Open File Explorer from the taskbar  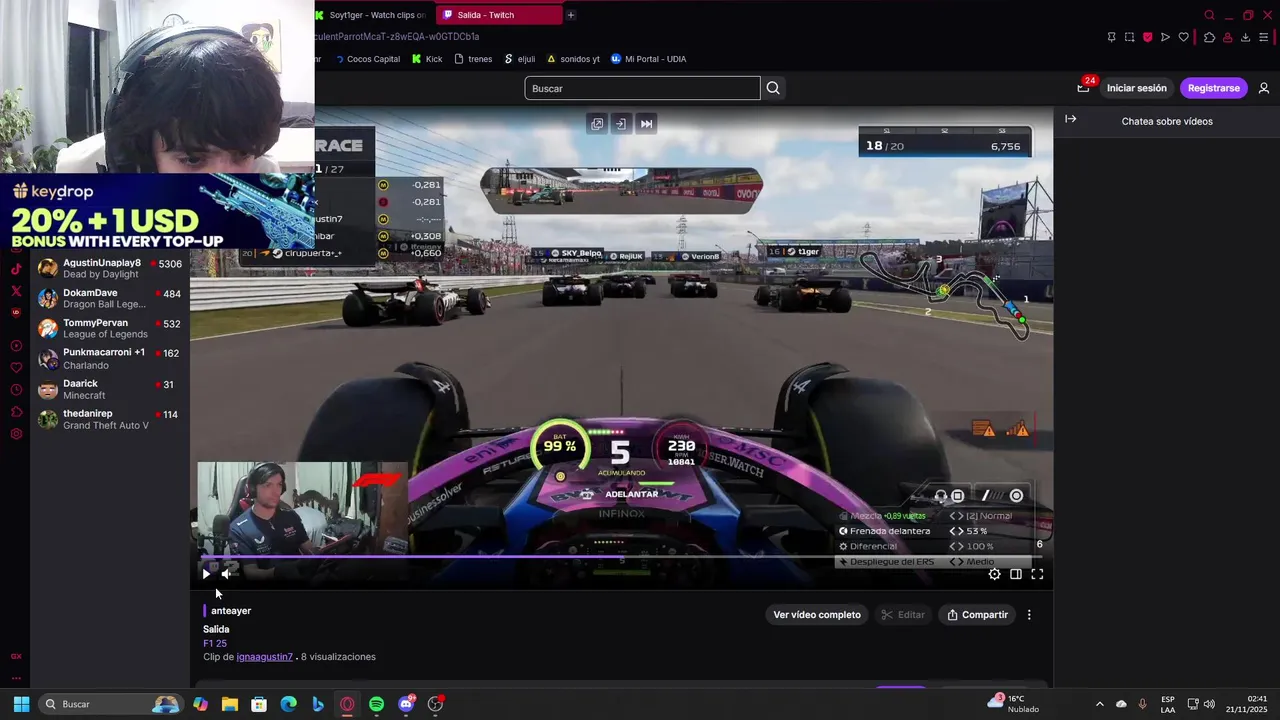point(230,704)
